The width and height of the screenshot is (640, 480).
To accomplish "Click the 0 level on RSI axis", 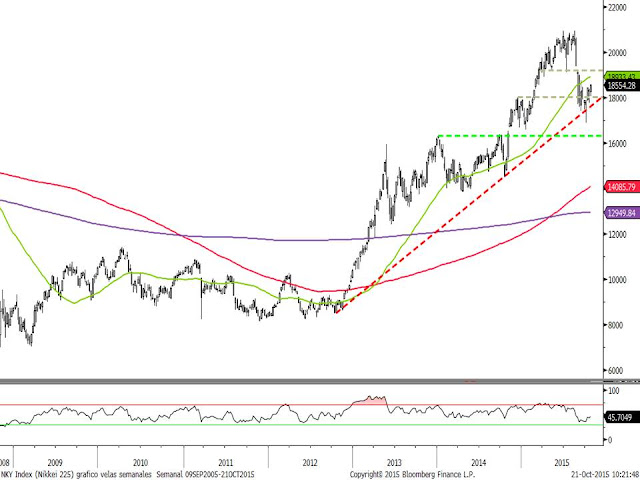I will pos(610,440).
